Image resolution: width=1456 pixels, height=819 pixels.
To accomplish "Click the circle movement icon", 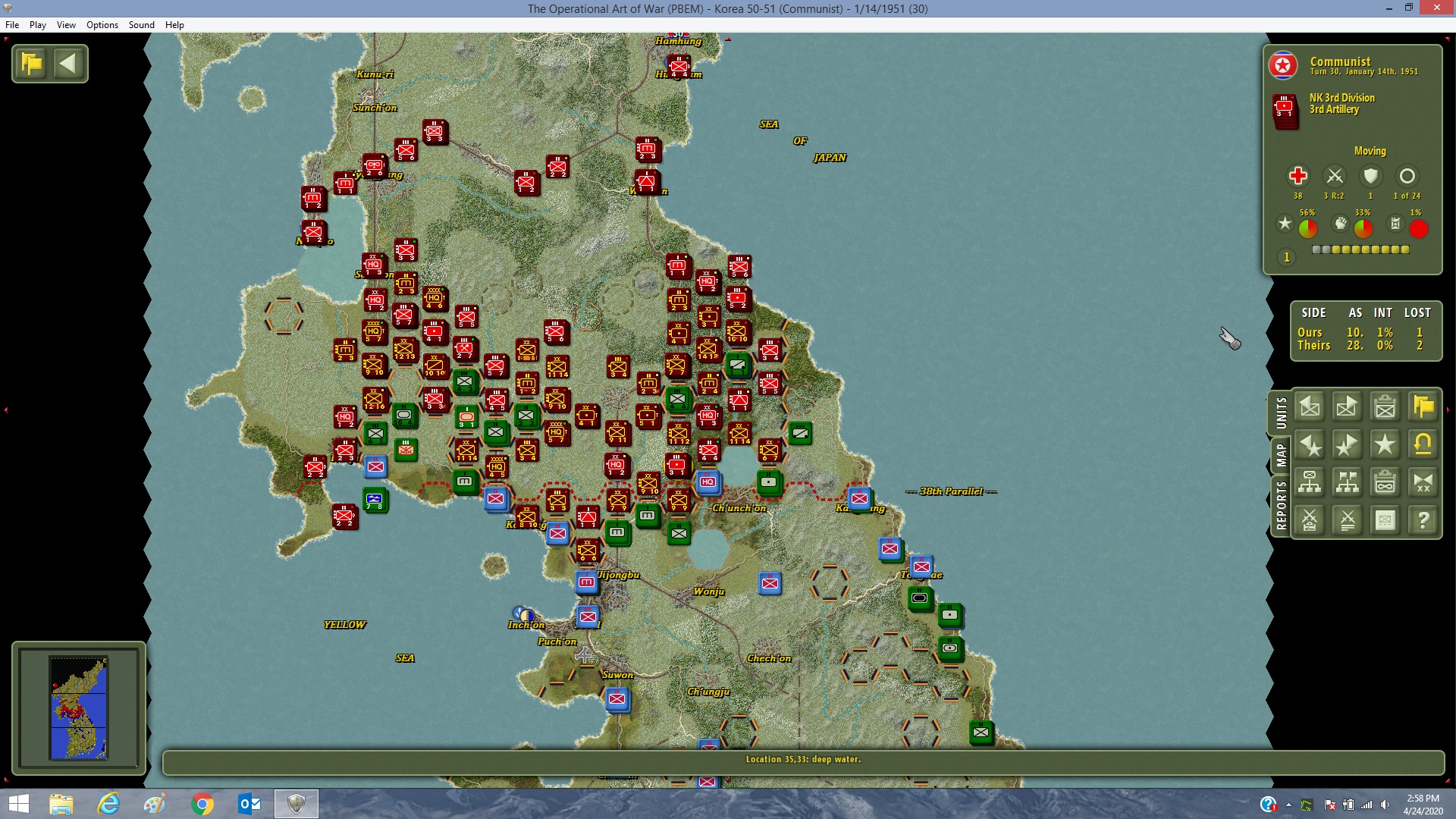I will (x=1407, y=176).
